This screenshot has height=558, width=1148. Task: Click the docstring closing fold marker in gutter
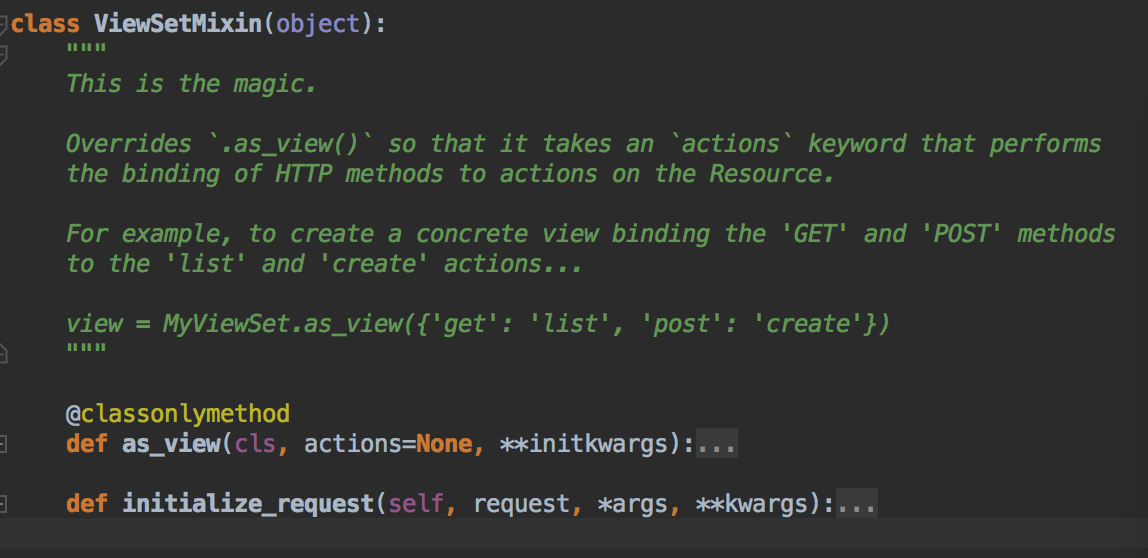pyautogui.click(x=3, y=354)
